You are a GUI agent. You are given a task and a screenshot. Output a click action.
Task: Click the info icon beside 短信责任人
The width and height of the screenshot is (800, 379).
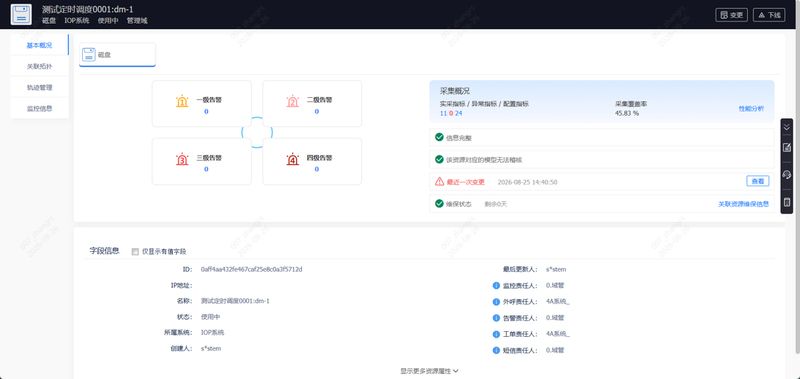point(496,350)
